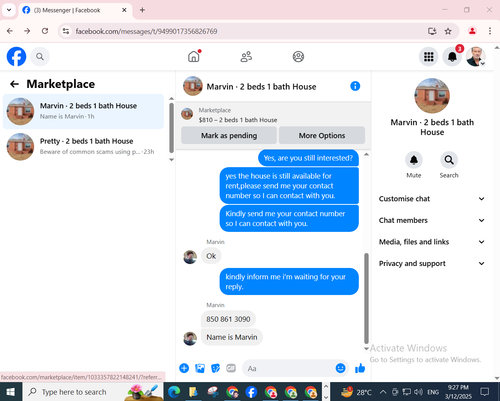
Task: Go to the Home feed icon
Action: click(x=194, y=56)
